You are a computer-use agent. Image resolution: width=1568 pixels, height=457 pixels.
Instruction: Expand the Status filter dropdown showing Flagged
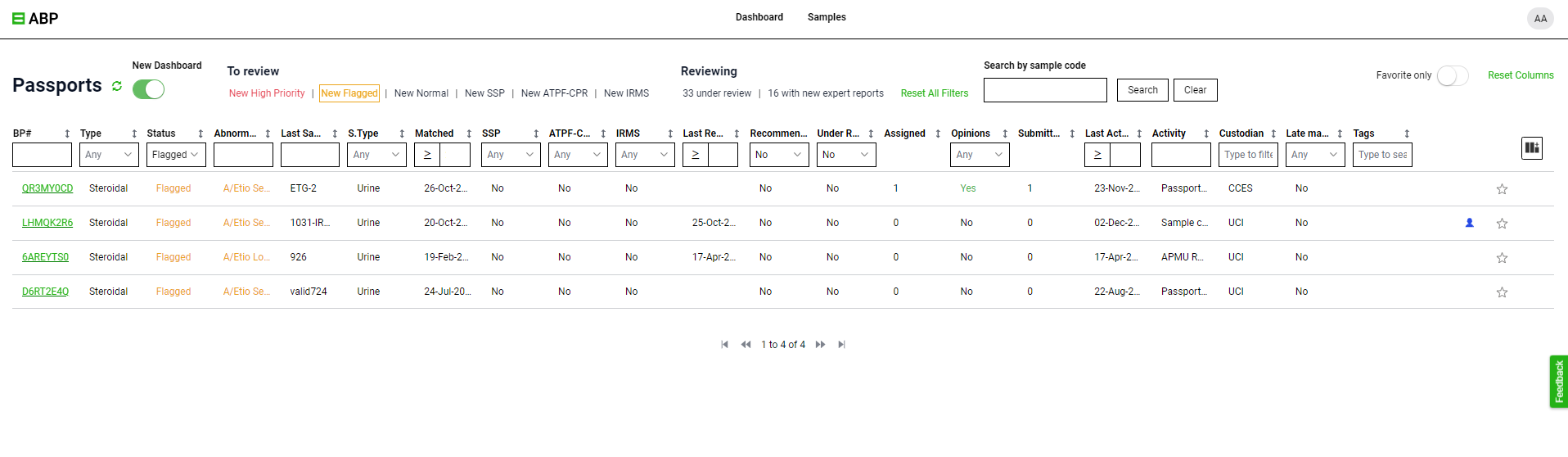tap(176, 155)
